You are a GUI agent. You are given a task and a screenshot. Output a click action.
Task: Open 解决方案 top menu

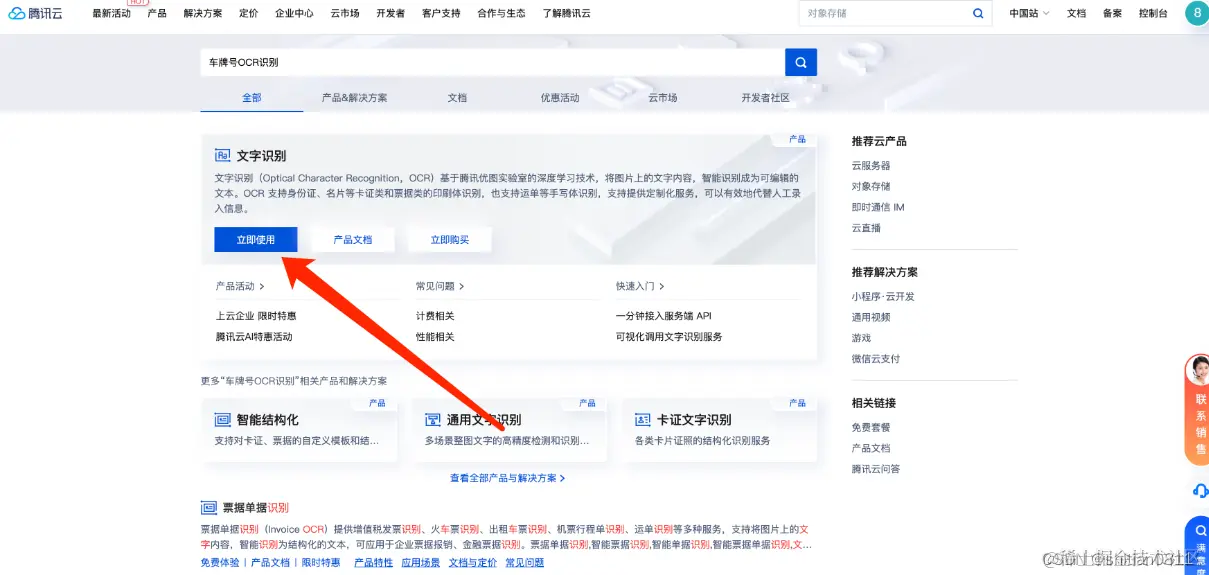[203, 13]
